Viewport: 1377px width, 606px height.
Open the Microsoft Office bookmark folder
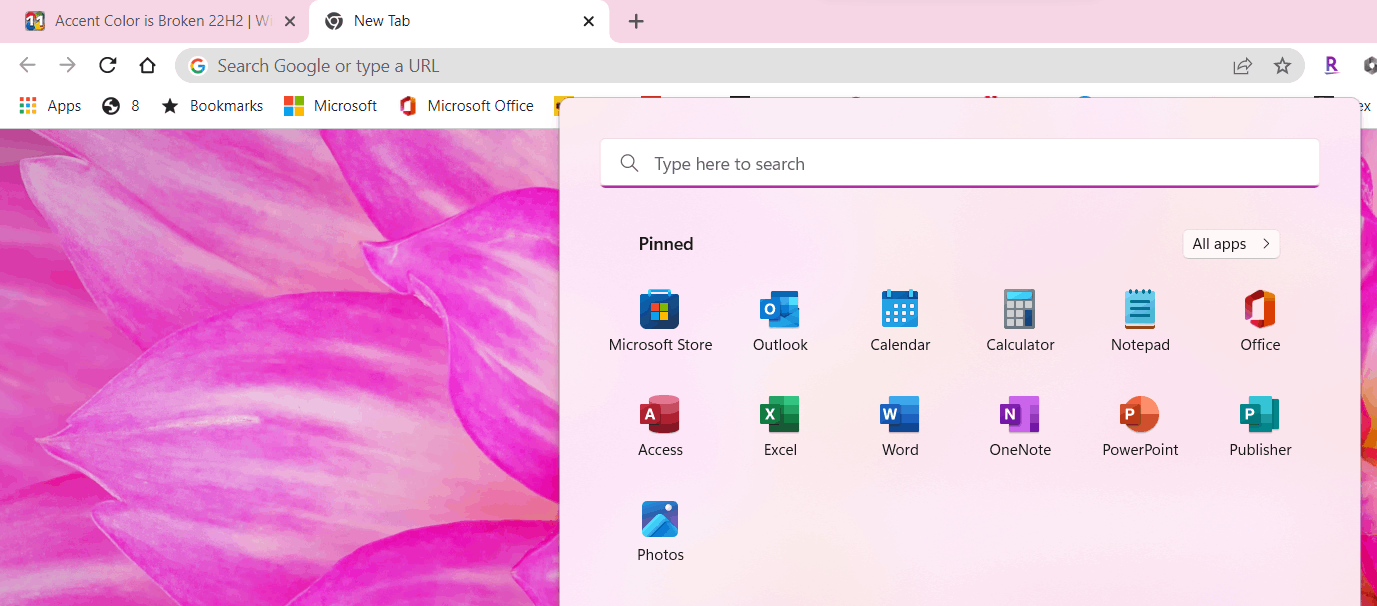pyautogui.click(x=466, y=106)
